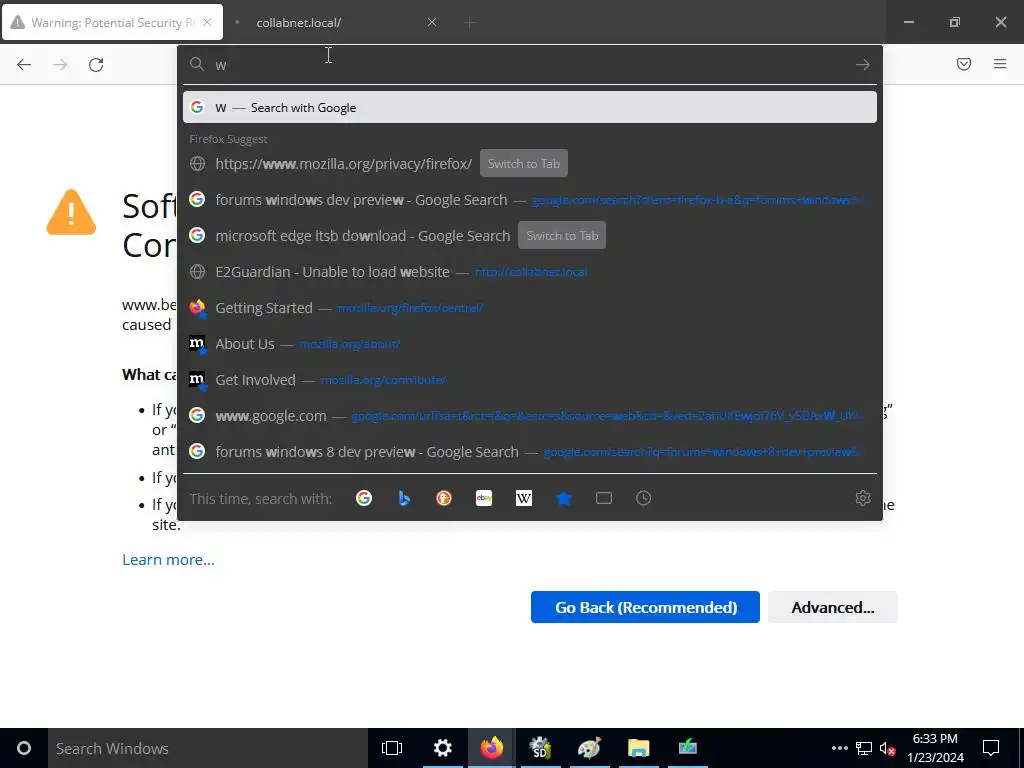The width and height of the screenshot is (1024, 768).
Task: Open the Windows Start button
Action: [x=24, y=748]
